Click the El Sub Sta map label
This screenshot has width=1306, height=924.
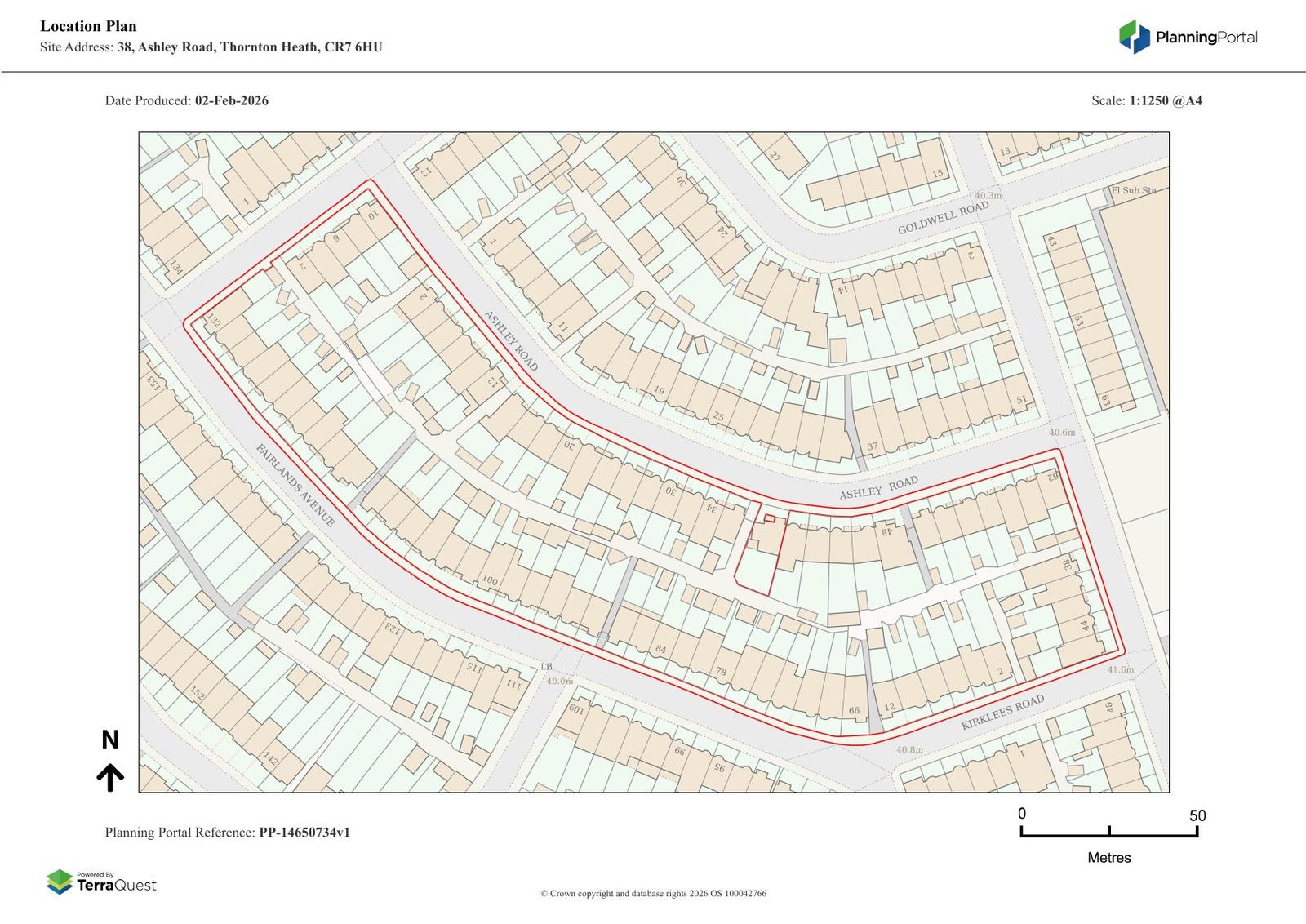tap(1134, 191)
